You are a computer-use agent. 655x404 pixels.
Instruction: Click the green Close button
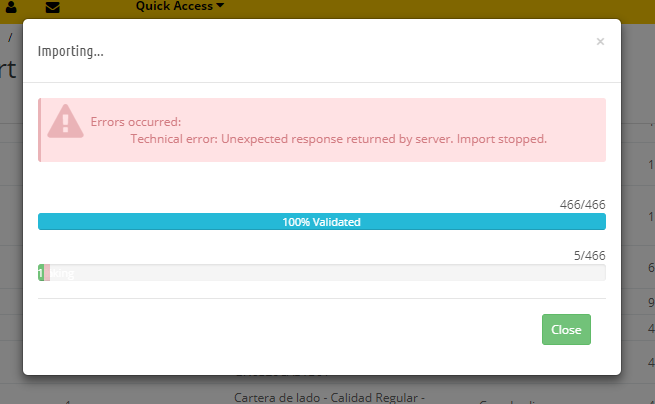point(566,329)
